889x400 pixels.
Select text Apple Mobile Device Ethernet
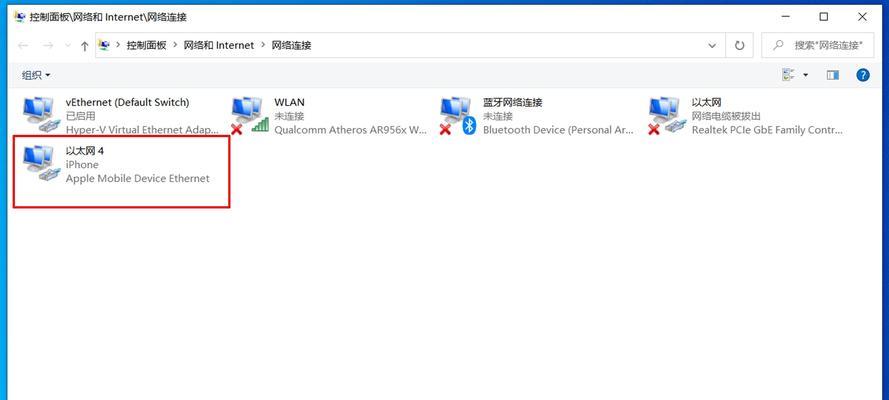tap(138, 178)
